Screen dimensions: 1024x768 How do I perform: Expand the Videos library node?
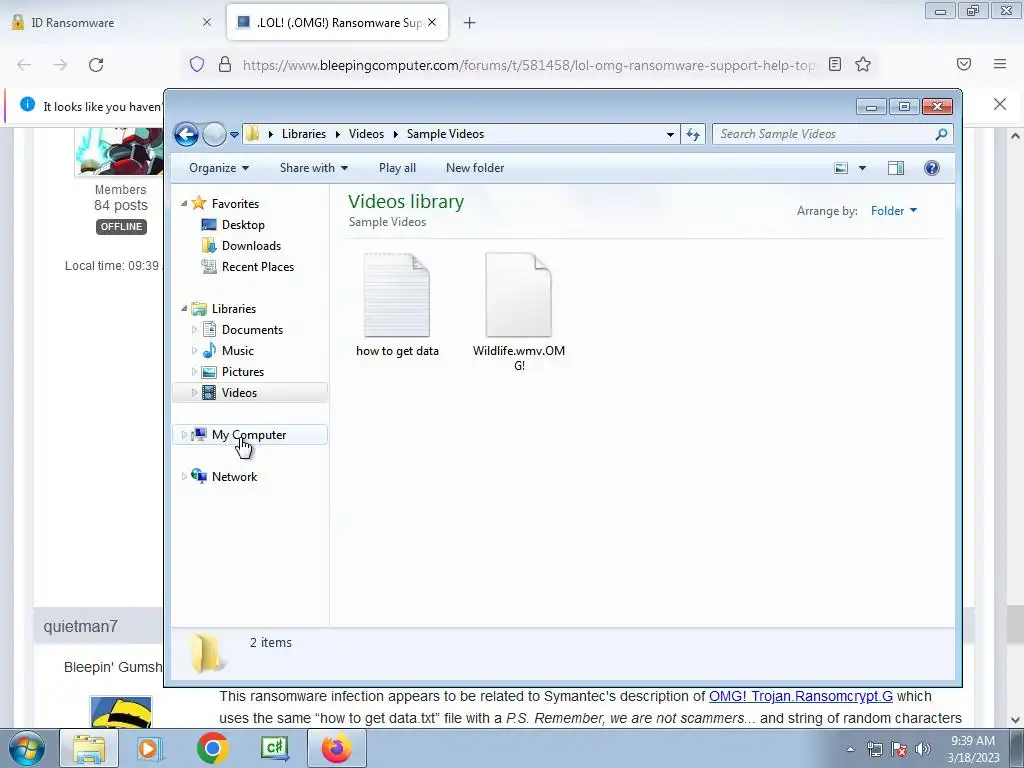(x=194, y=392)
